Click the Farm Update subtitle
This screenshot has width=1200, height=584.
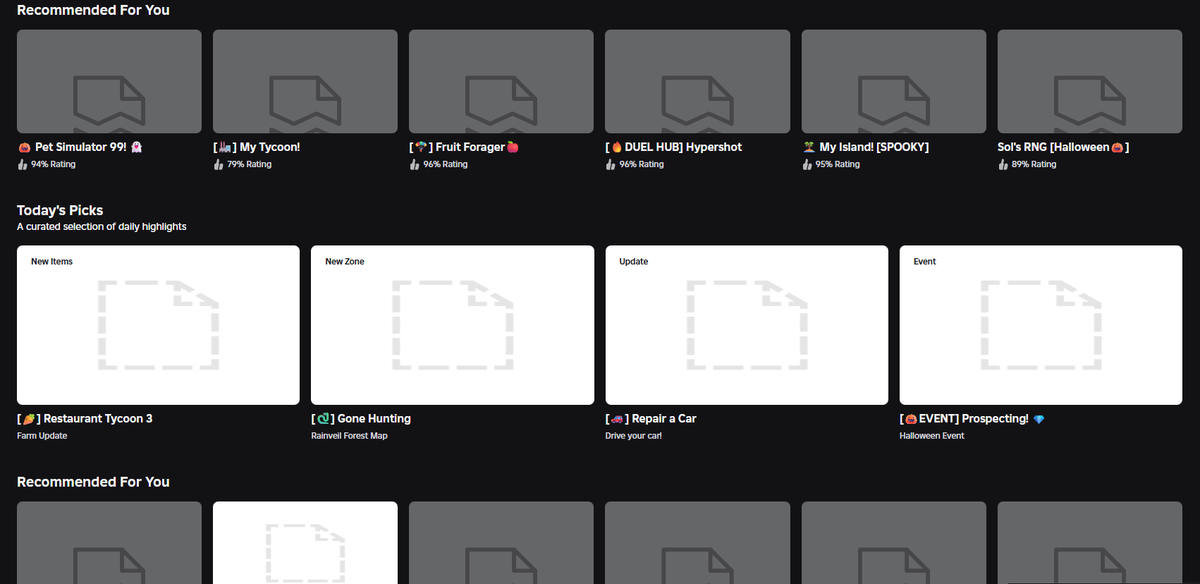tap(42, 436)
